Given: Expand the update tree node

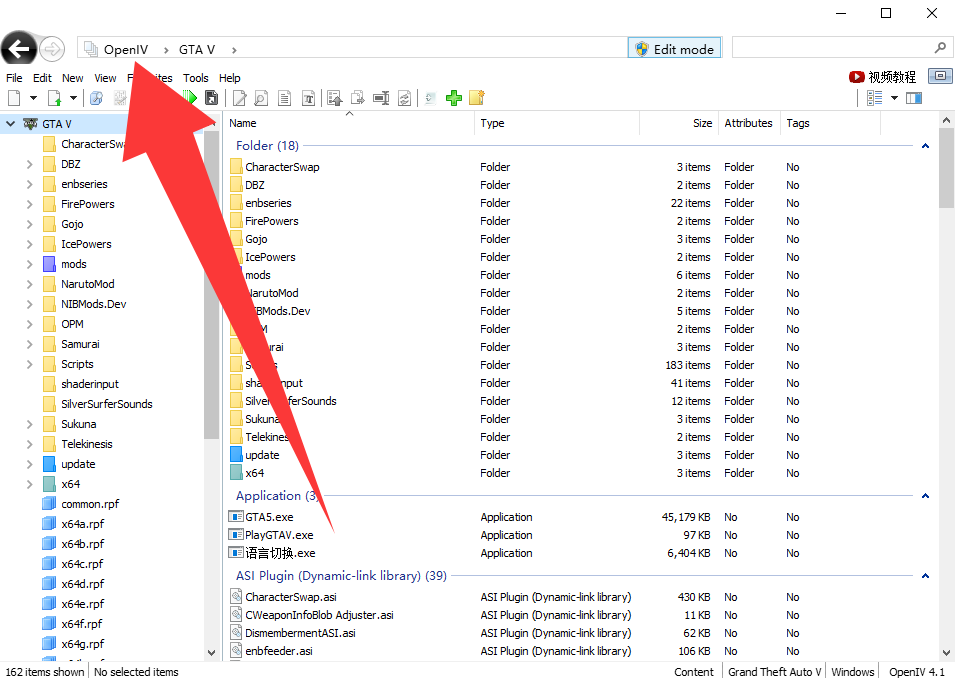Looking at the screenshot, I should point(29,464).
